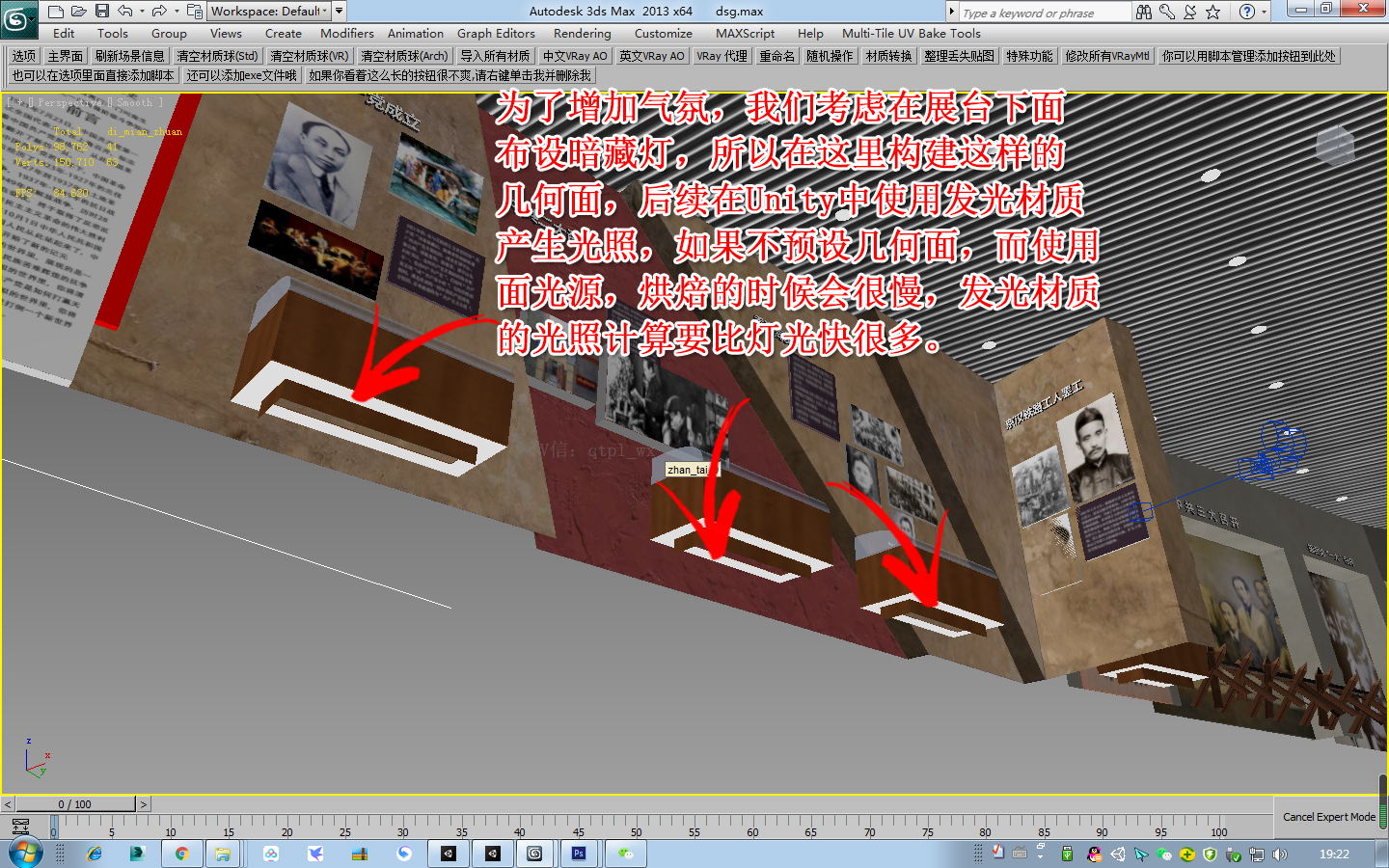Image resolution: width=1389 pixels, height=868 pixels.
Task: Click the 整理丢失贴图 button
Action: coord(959,56)
